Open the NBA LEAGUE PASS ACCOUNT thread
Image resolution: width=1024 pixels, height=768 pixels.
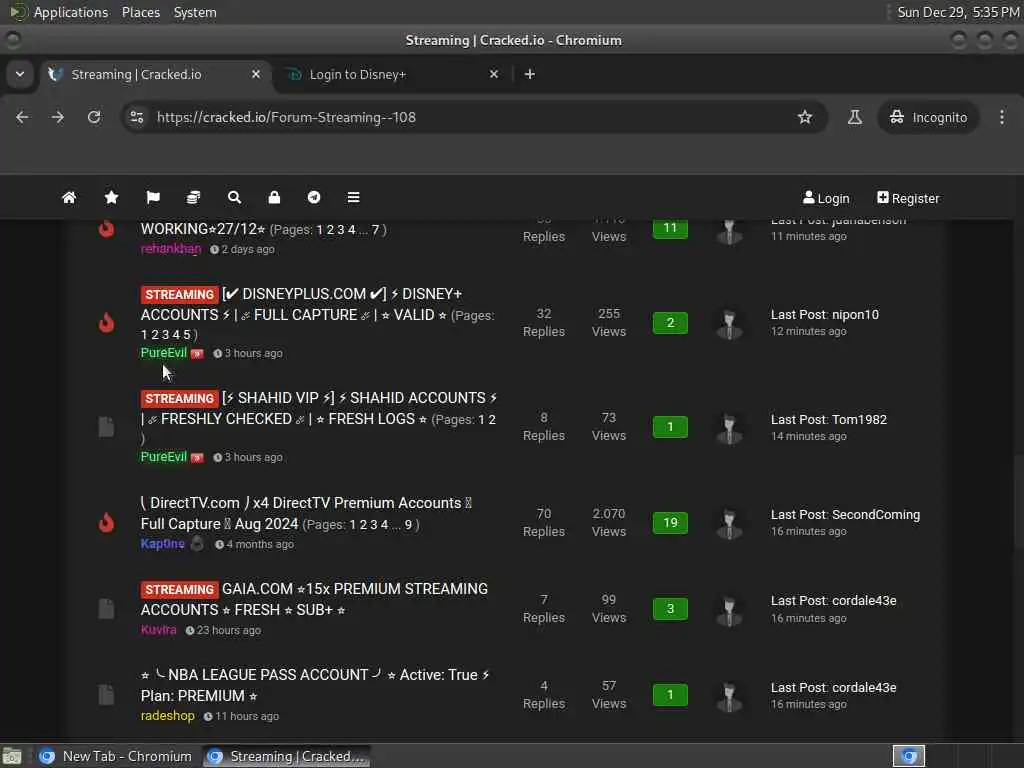point(315,685)
